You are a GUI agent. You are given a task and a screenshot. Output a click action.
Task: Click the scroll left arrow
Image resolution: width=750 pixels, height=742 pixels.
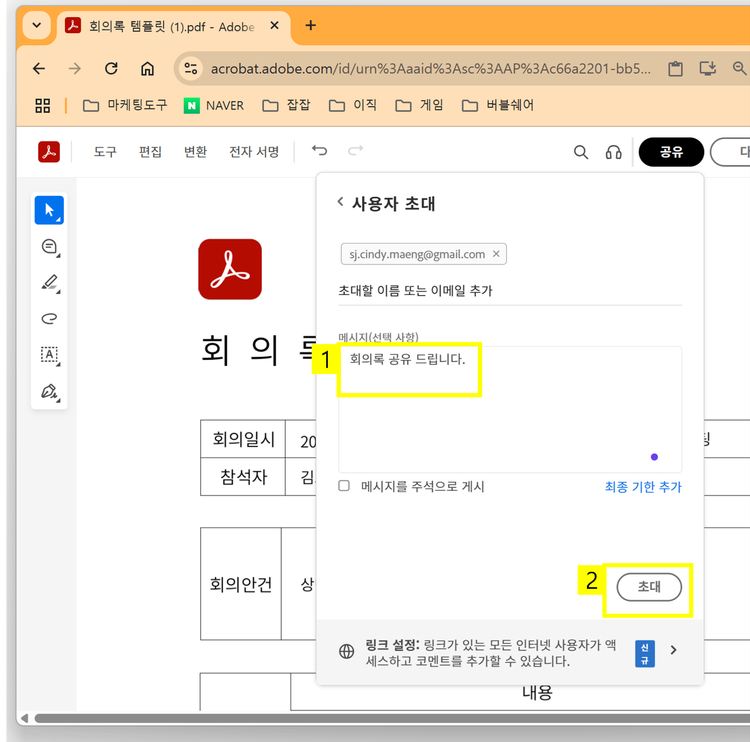24,718
